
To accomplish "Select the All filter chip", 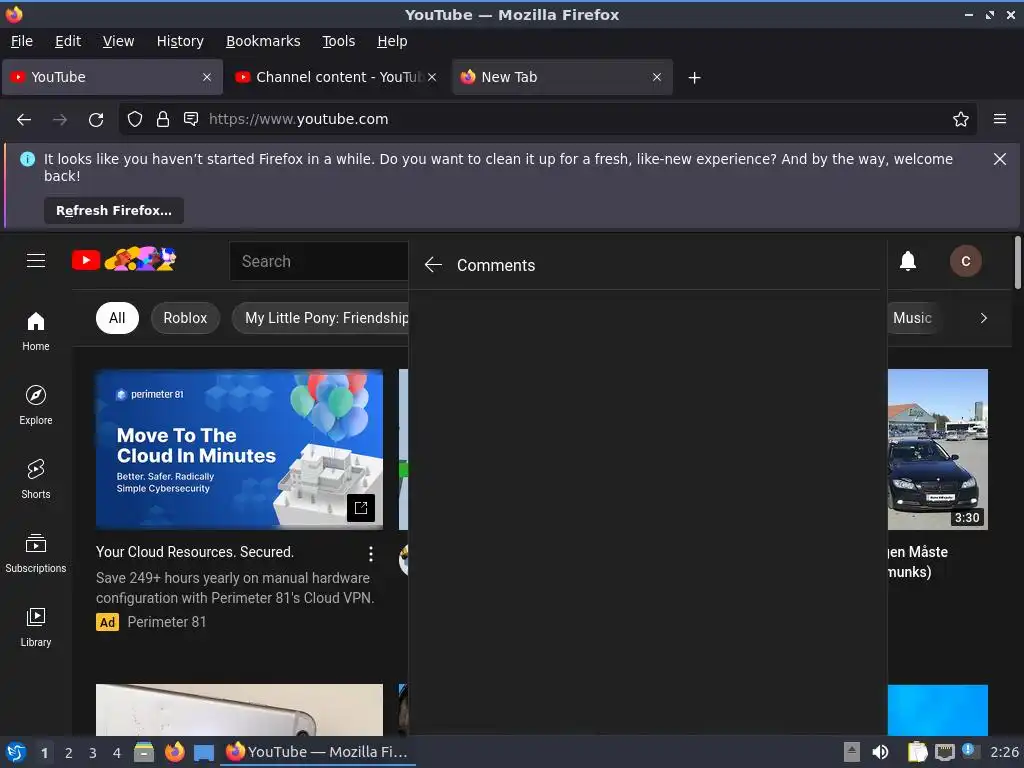I will (117, 318).
